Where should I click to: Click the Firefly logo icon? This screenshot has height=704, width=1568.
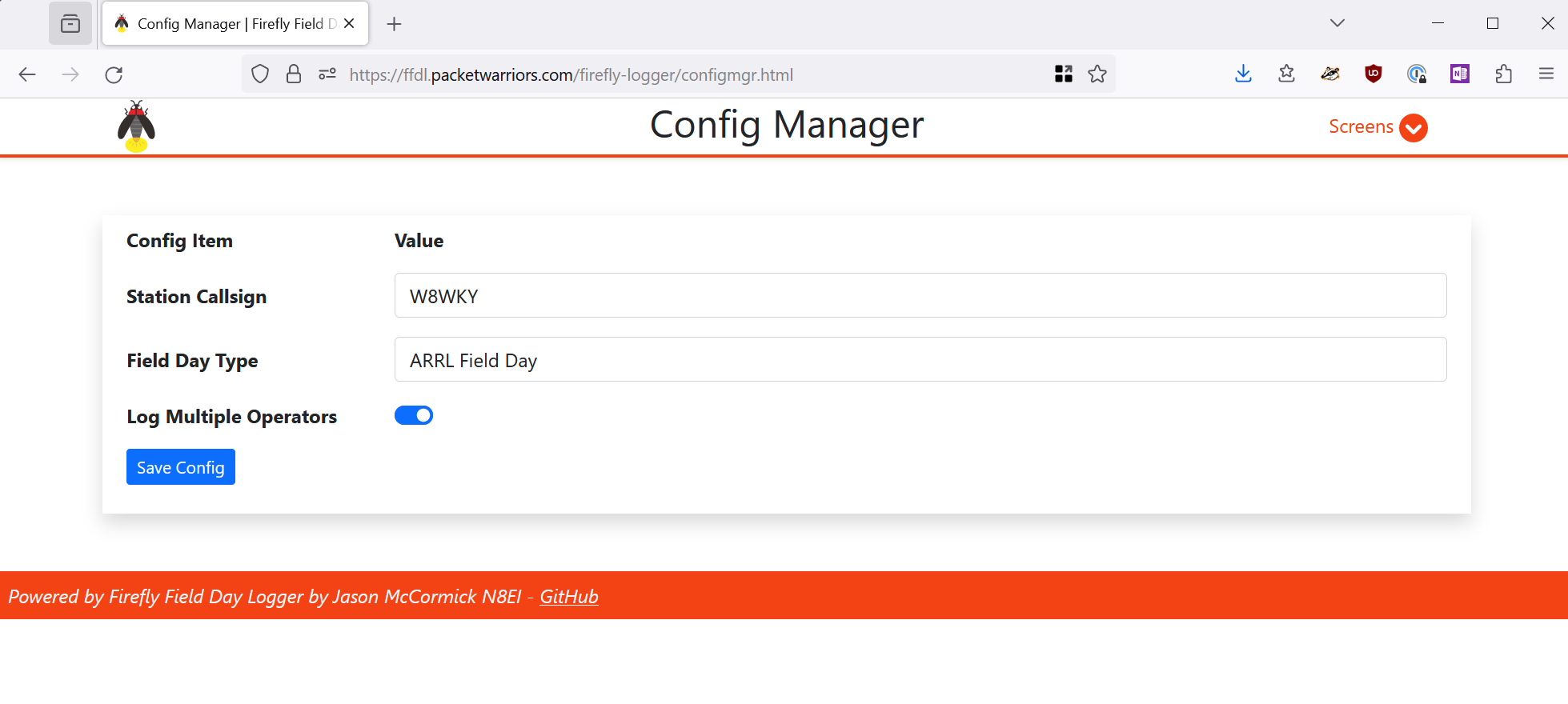(136, 126)
